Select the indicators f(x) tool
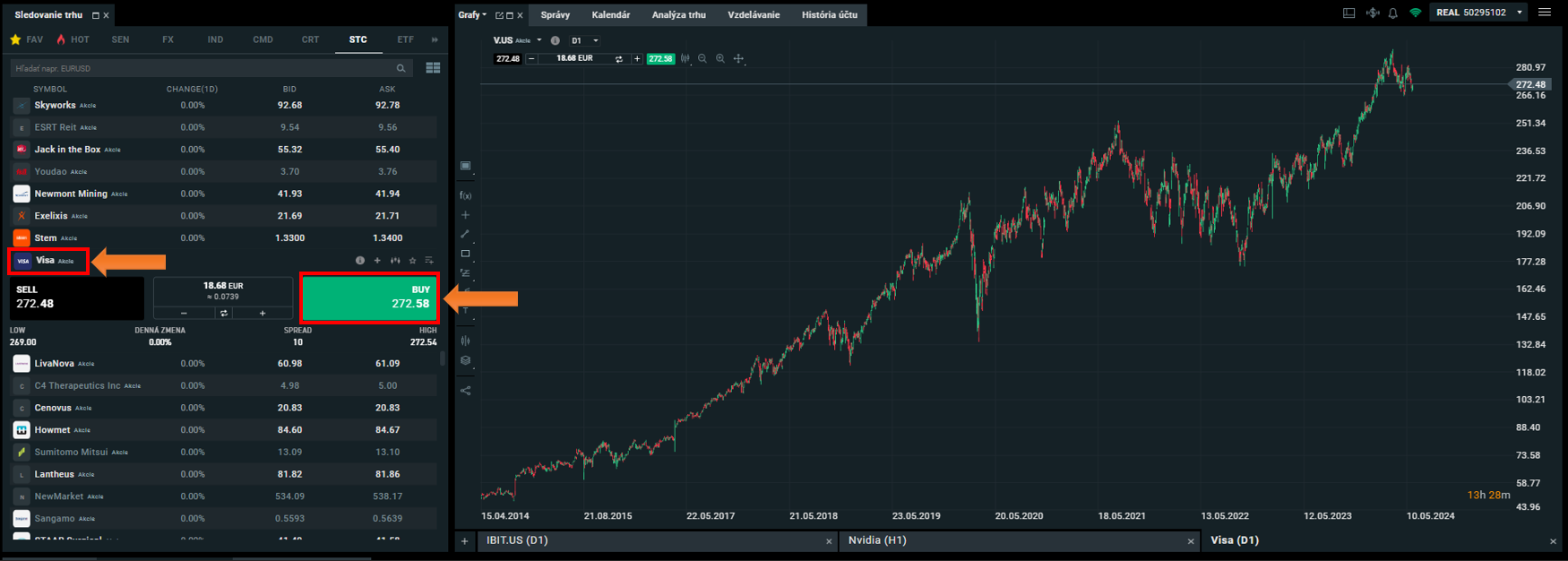Image resolution: width=1568 pixels, height=561 pixels. (x=465, y=195)
